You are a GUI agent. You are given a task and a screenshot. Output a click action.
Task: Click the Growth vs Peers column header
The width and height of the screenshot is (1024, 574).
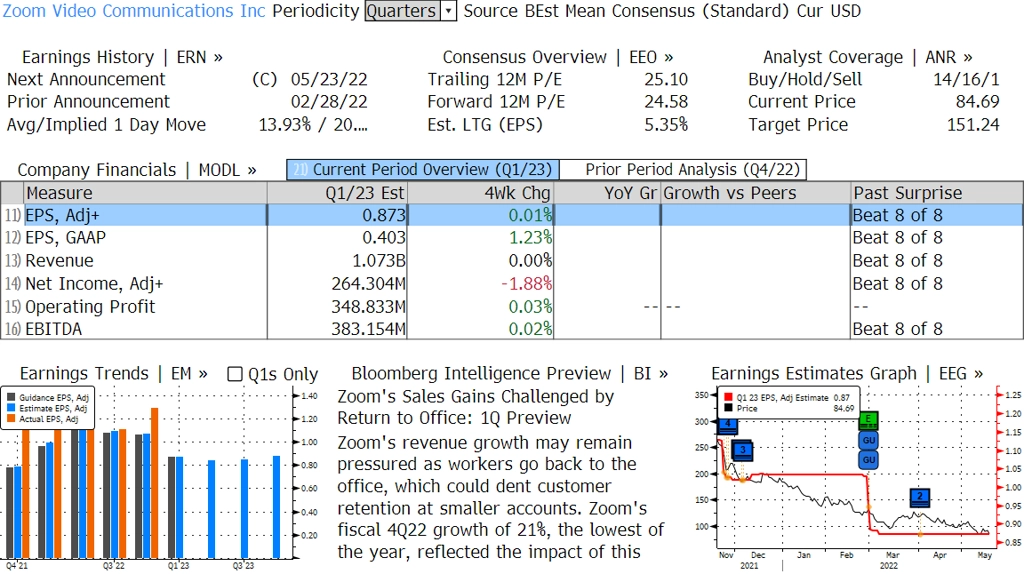pyautogui.click(x=756, y=193)
